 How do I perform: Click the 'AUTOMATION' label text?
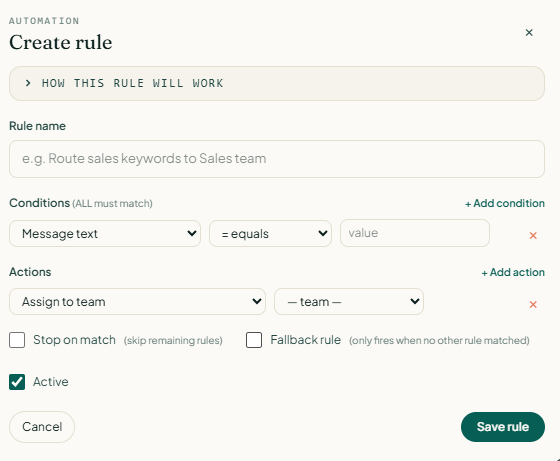pos(44,21)
